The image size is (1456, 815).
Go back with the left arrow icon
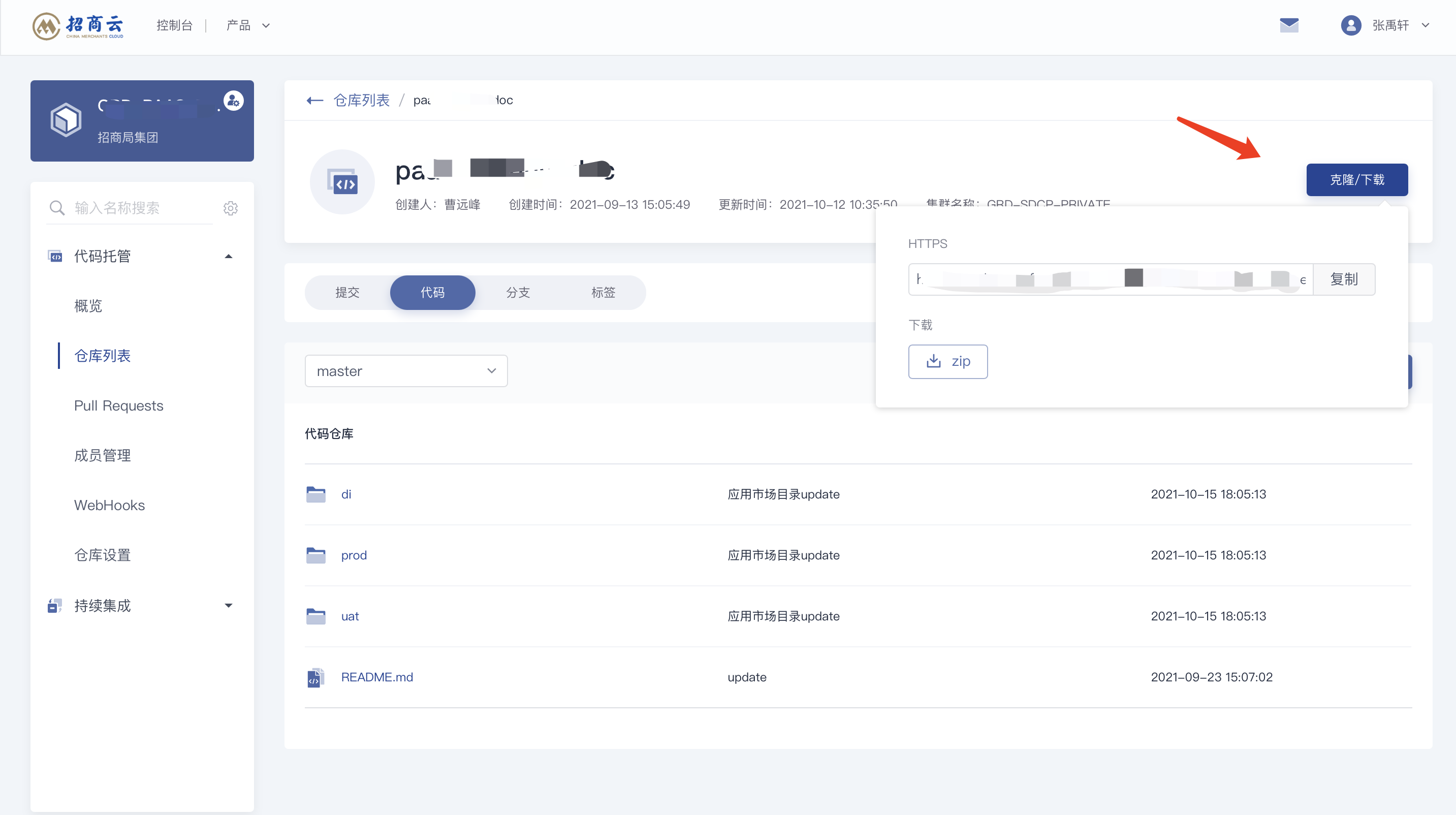pyautogui.click(x=315, y=101)
